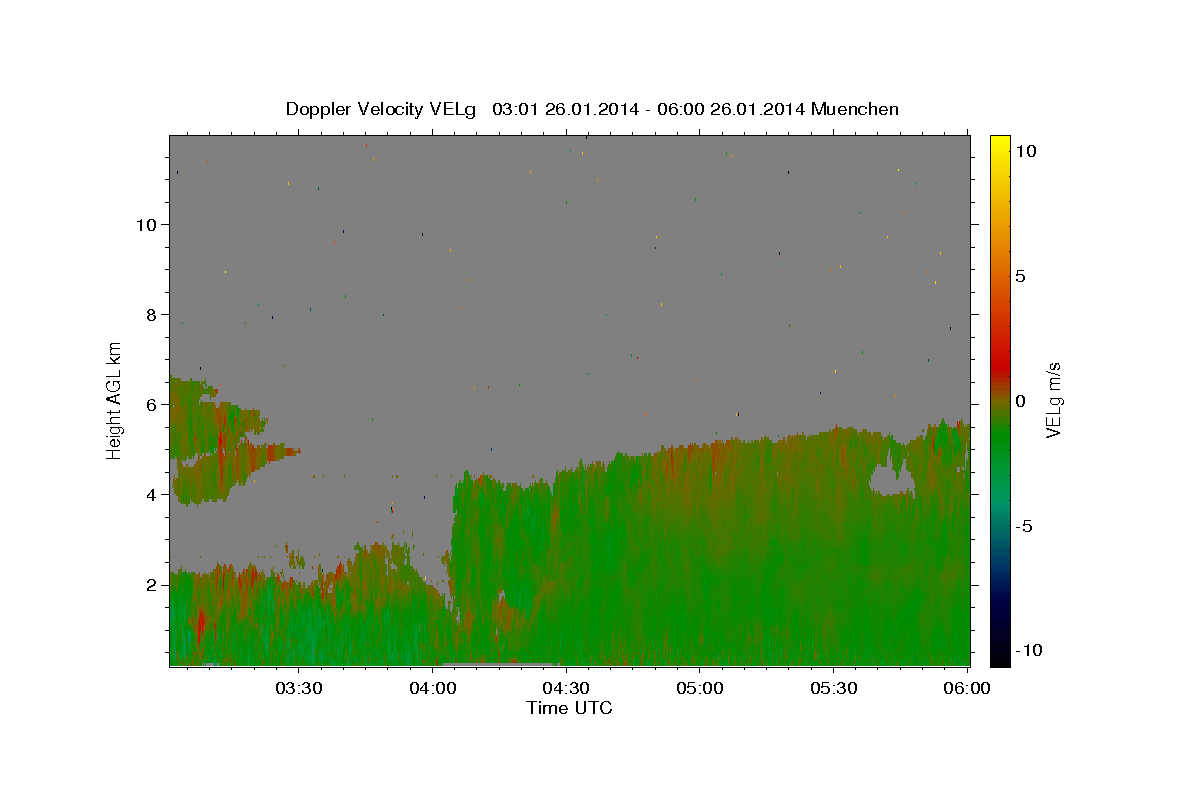Click the 03:30 time tick label
Viewport: 1200px width, 800px height.
coord(298,688)
